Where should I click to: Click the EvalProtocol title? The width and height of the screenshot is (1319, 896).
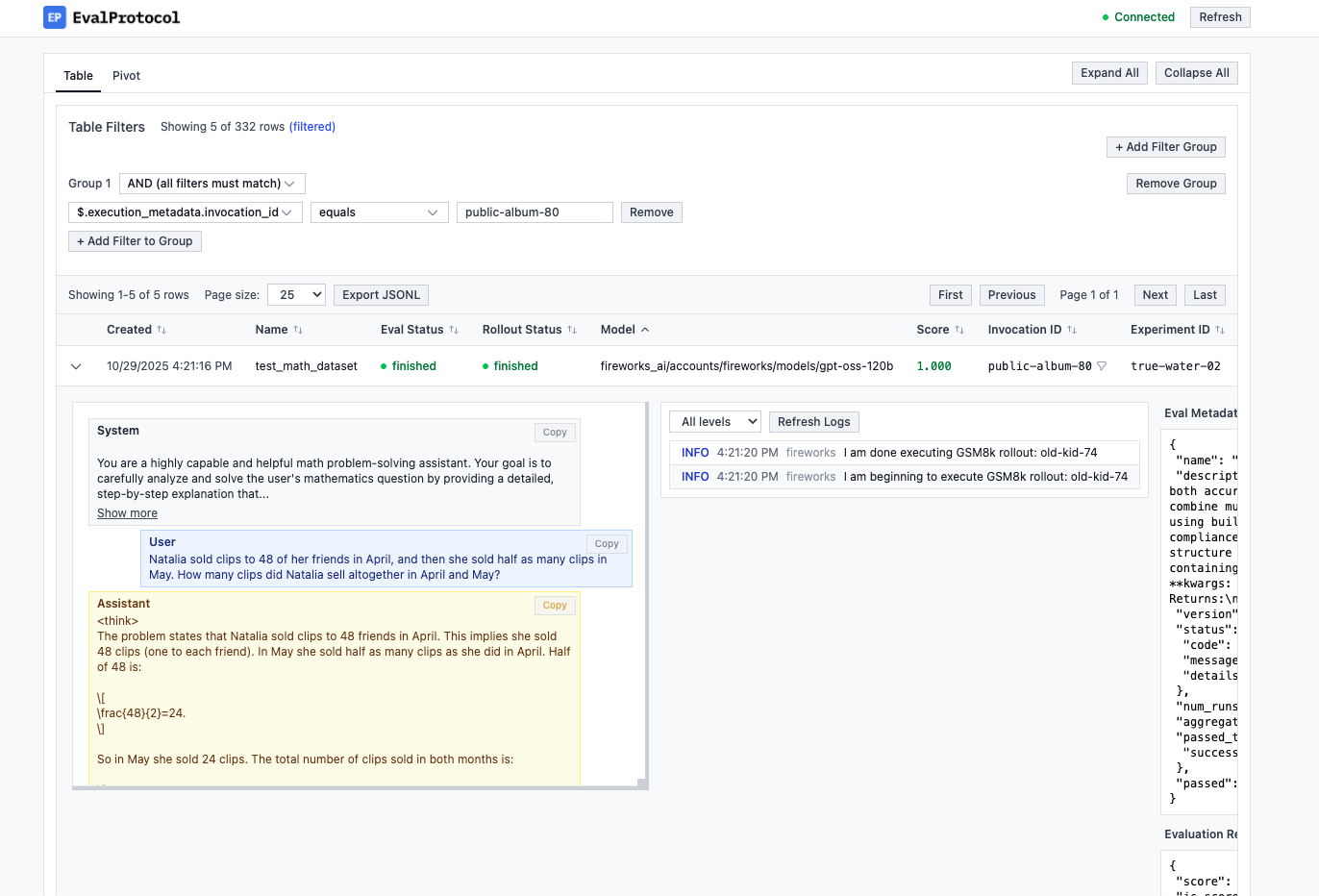click(126, 17)
